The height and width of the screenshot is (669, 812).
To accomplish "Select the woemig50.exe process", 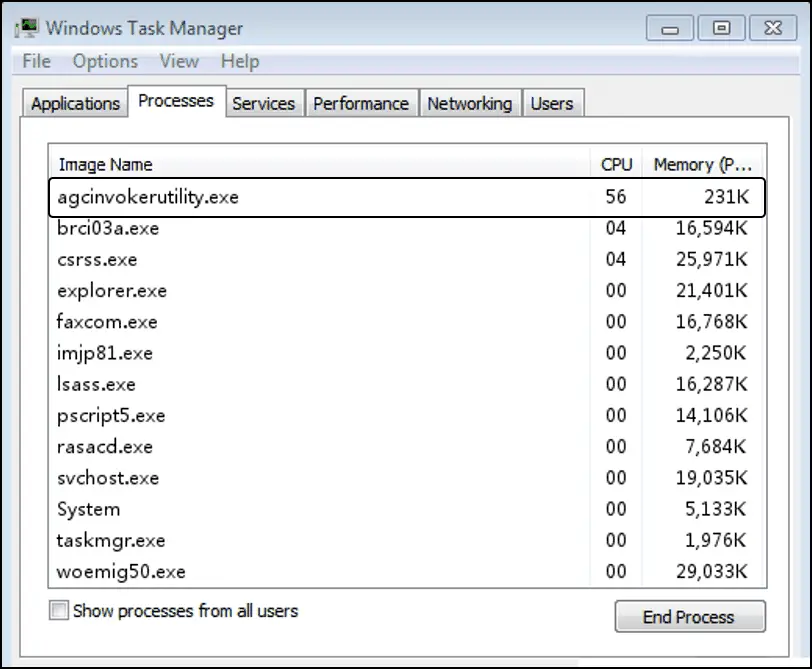I will tap(407, 571).
